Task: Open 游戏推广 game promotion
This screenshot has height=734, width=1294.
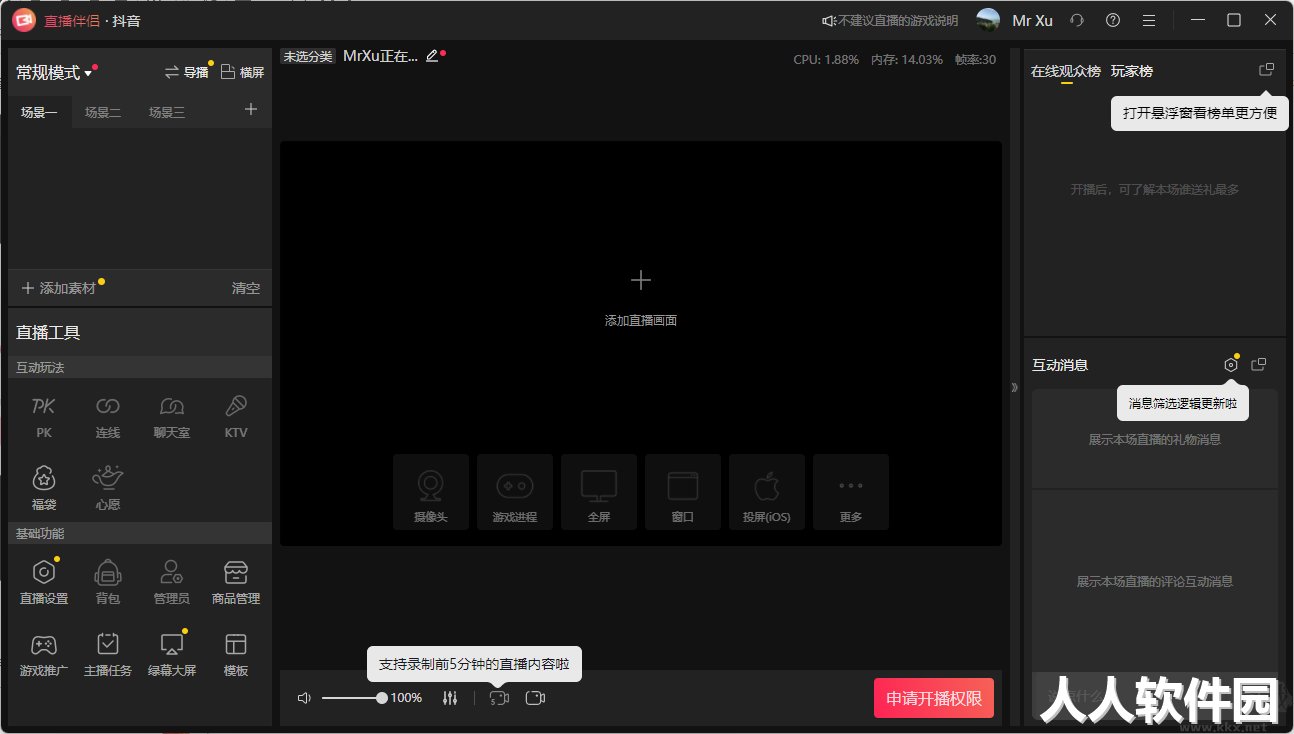Action: point(44,654)
